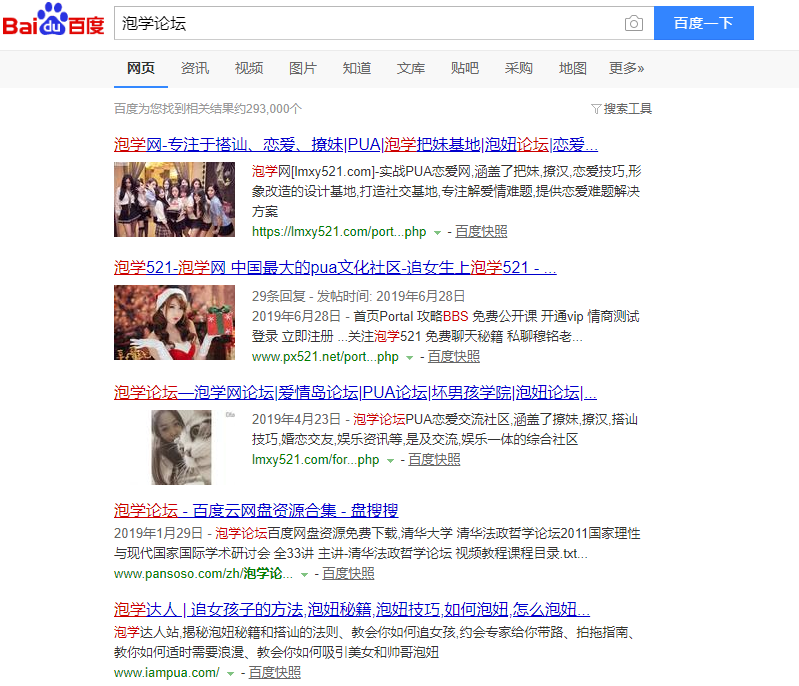Expand dropdown arrow next to pansoso.com URL
Screen dimensions: 799x686
pos(304,575)
